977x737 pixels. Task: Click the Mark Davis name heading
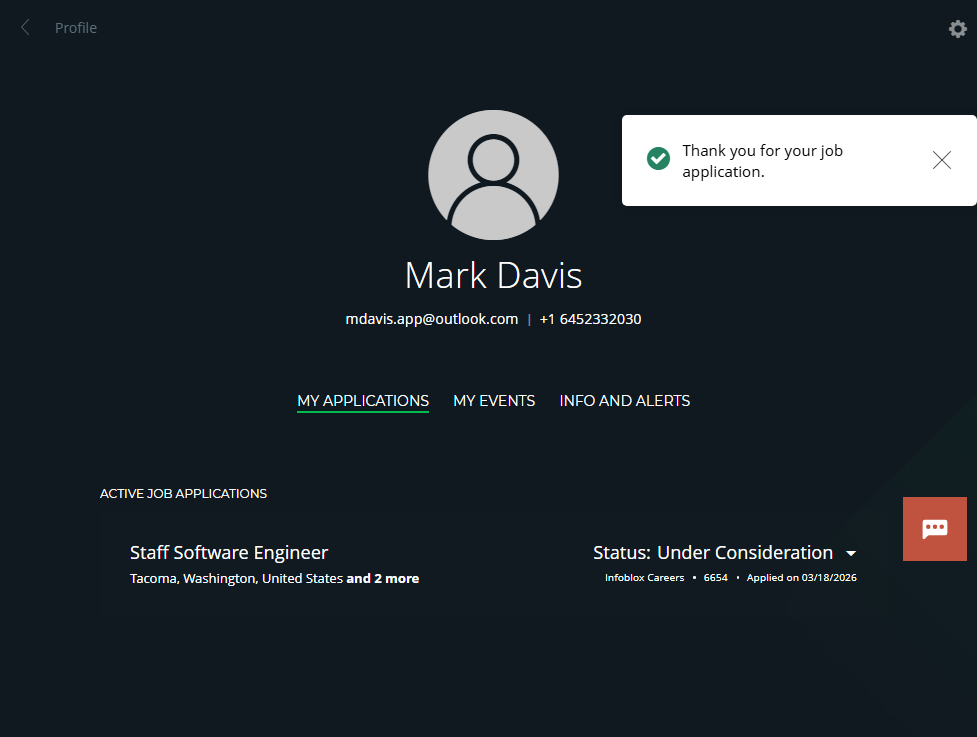coord(493,275)
